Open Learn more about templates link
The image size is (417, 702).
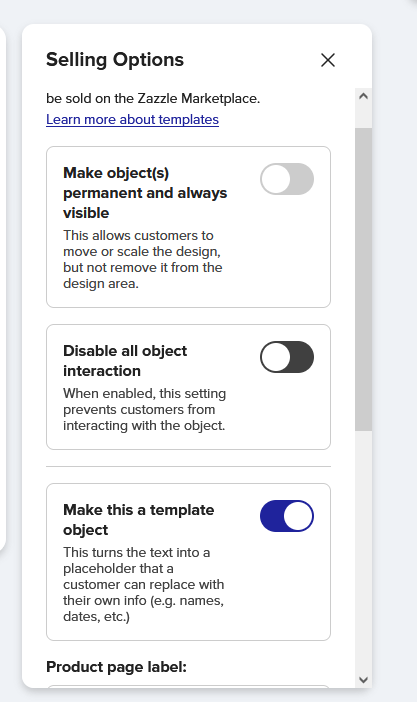click(133, 120)
